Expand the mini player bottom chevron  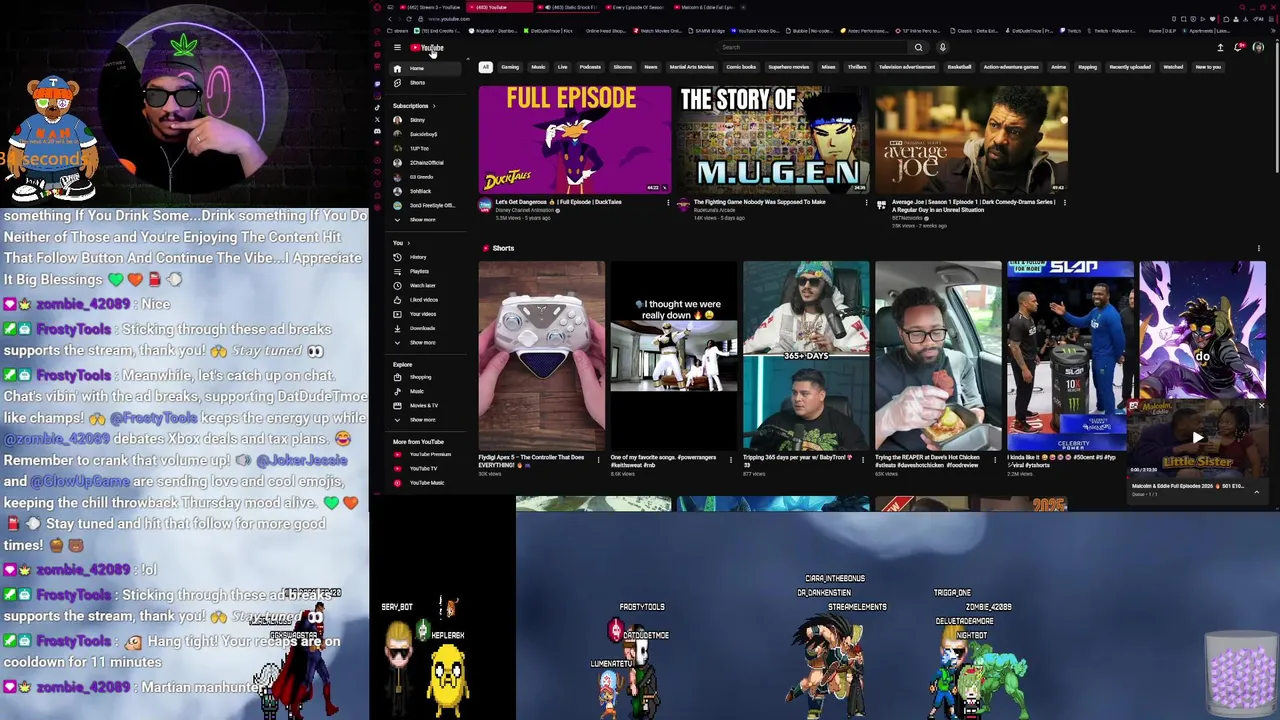[x=1256, y=492]
